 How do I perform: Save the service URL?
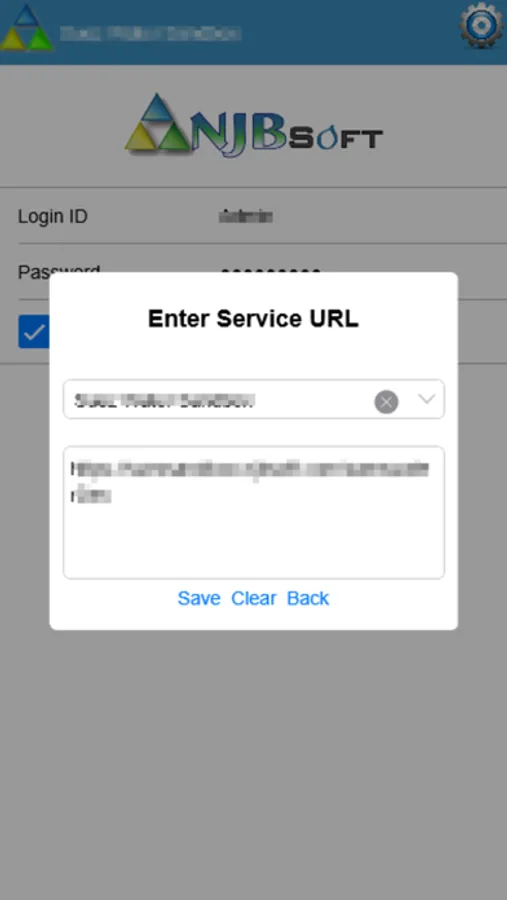[x=199, y=598]
